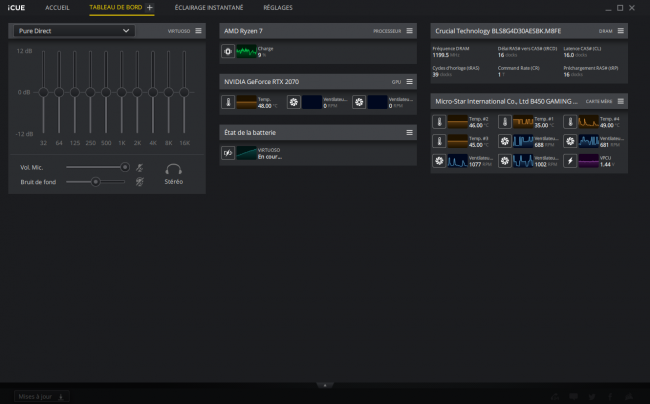Open the Micro-Star motherboard widget menu

click(x=621, y=101)
